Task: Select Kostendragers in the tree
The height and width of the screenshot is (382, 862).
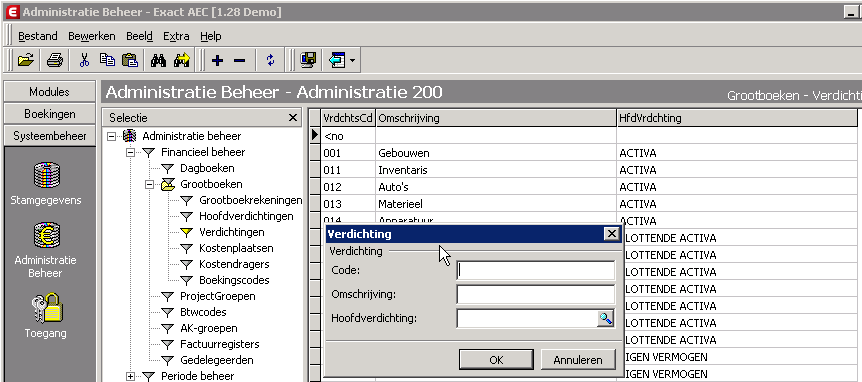Action: click(234, 264)
